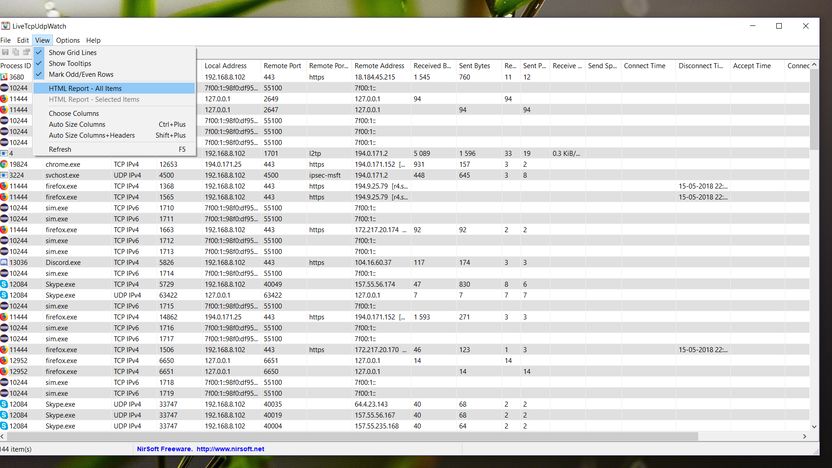
Task: Click the icon of process ID 4
Action: click(4, 153)
